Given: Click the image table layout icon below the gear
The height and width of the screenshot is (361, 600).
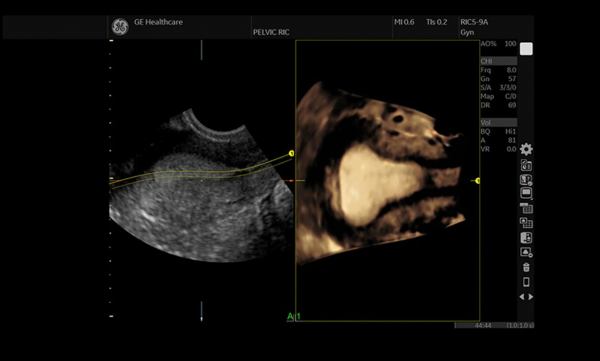Looking at the screenshot, I should click(526, 165).
